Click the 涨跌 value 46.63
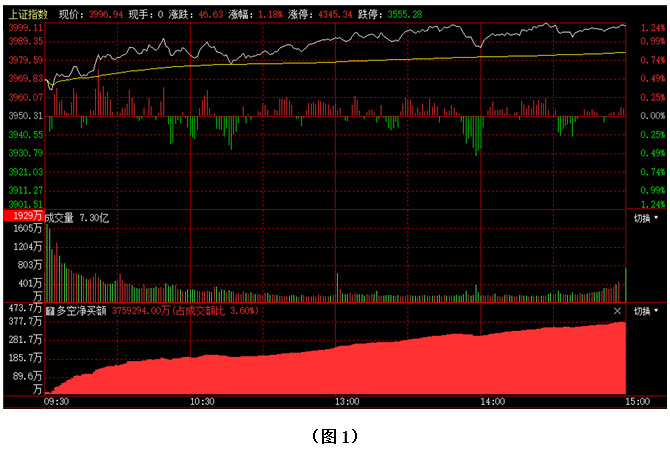670x454 pixels. coord(209,15)
